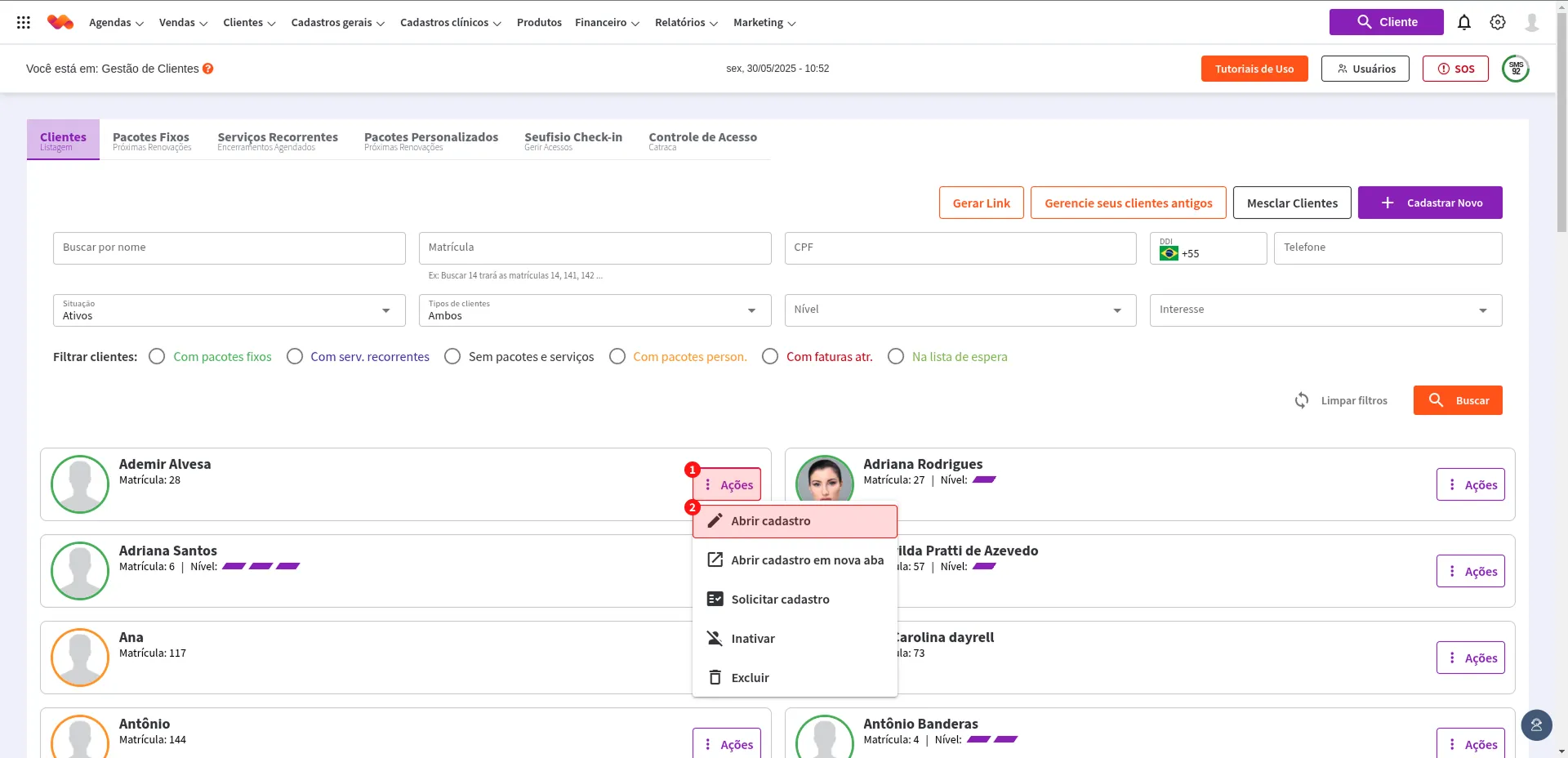Viewport: 1568px width, 758px height.
Task: Click the Limpar filtros refresh icon
Action: (1302, 400)
